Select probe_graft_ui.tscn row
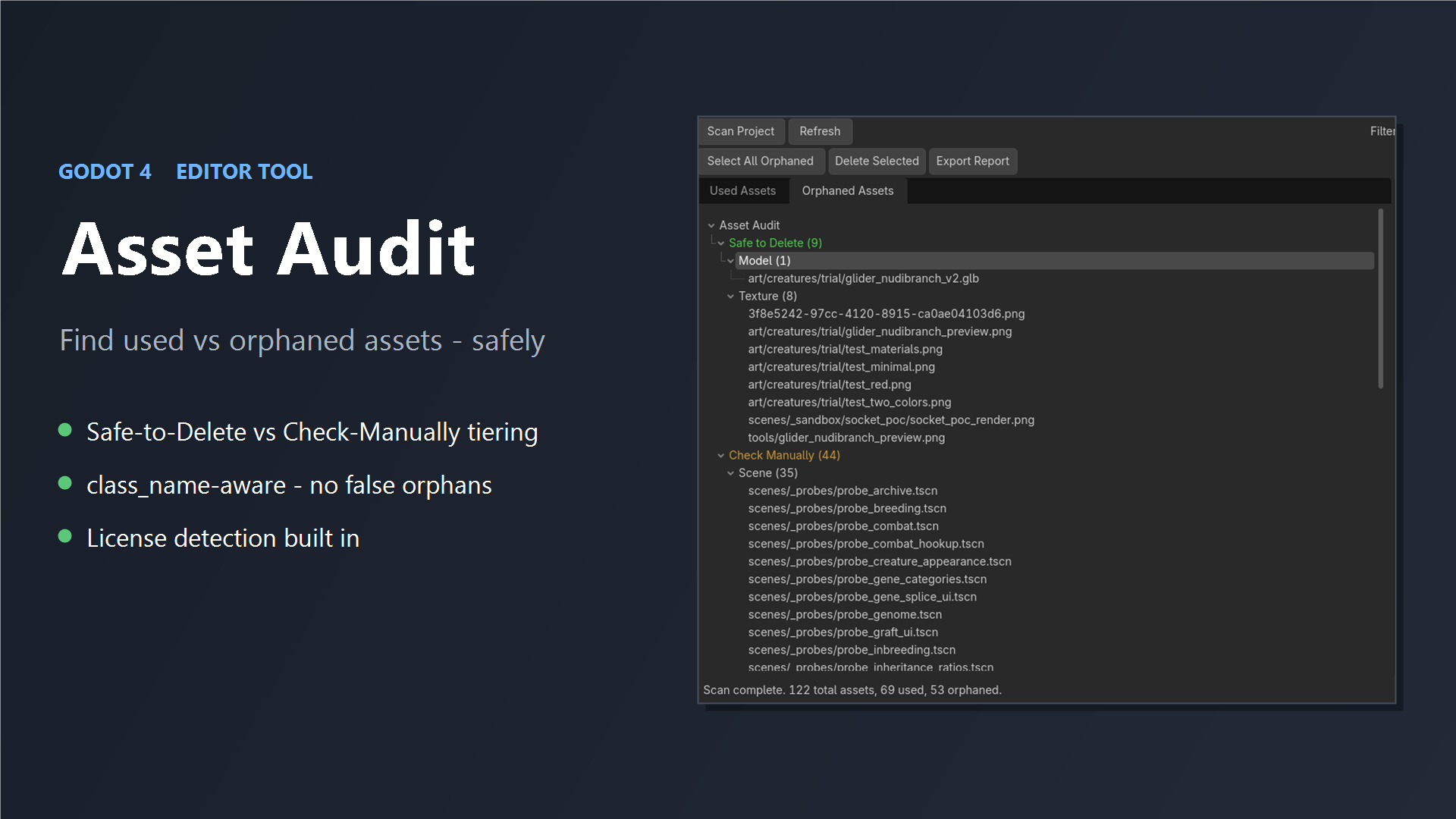The height and width of the screenshot is (819, 1456). click(843, 632)
